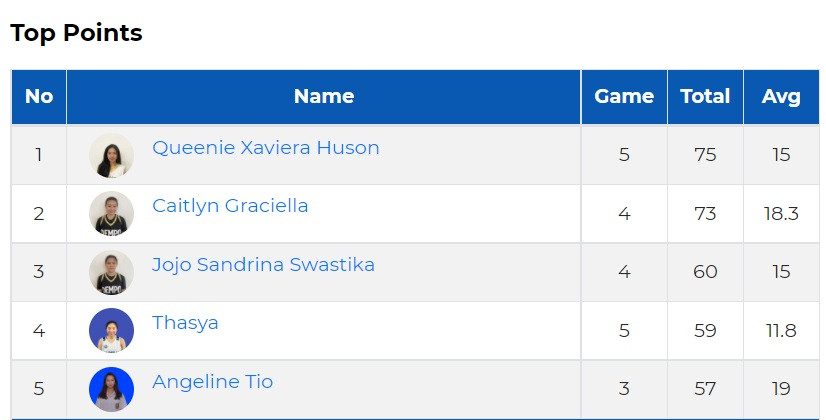Open Angeline Tio's player profile link
The width and height of the screenshot is (826, 420).
(212, 382)
